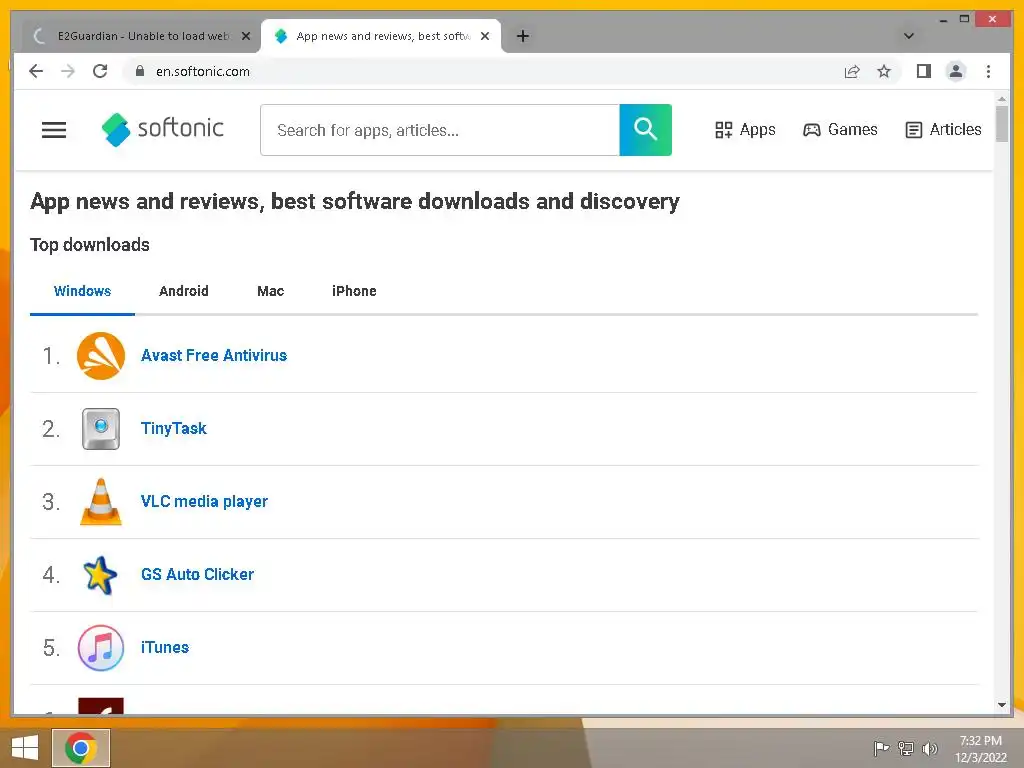Bookmark this page with star icon
1024x768 pixels.
pyautogui.click(x=884, y=71)
